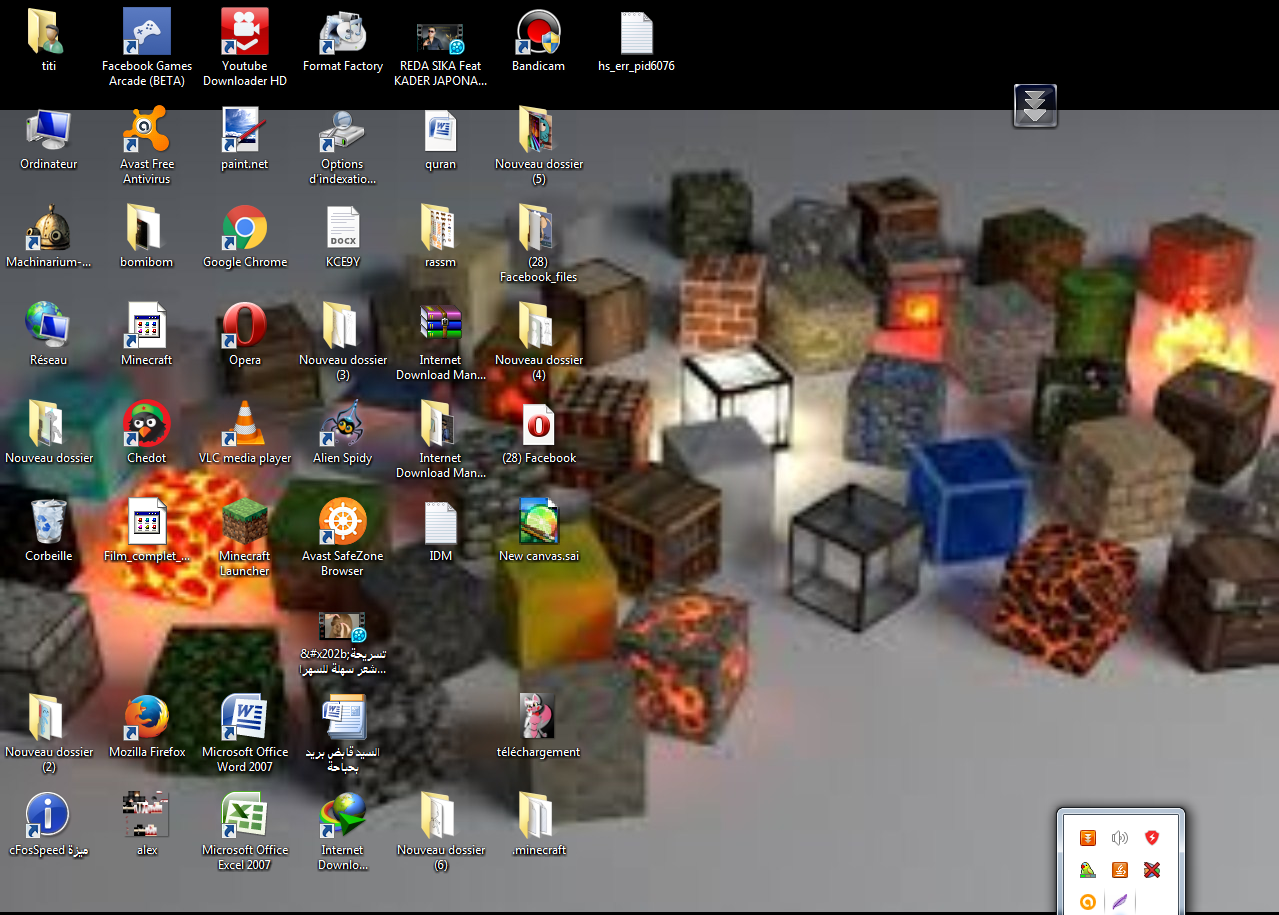Click the purple feather tray icon
The height and width of the screenshot is (915, 1279).
1120,902
